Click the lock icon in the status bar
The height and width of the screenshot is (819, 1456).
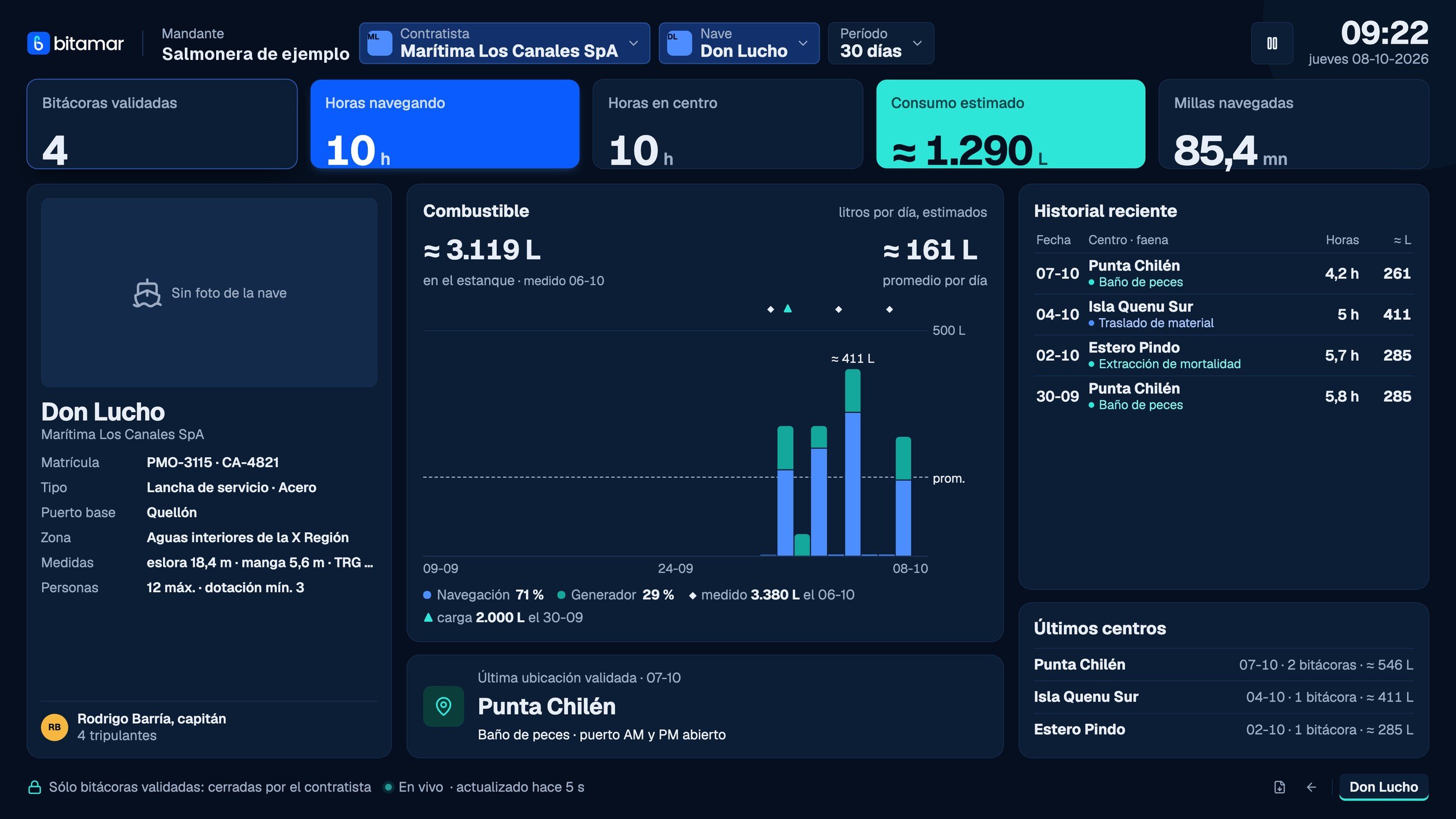[35, 787]
